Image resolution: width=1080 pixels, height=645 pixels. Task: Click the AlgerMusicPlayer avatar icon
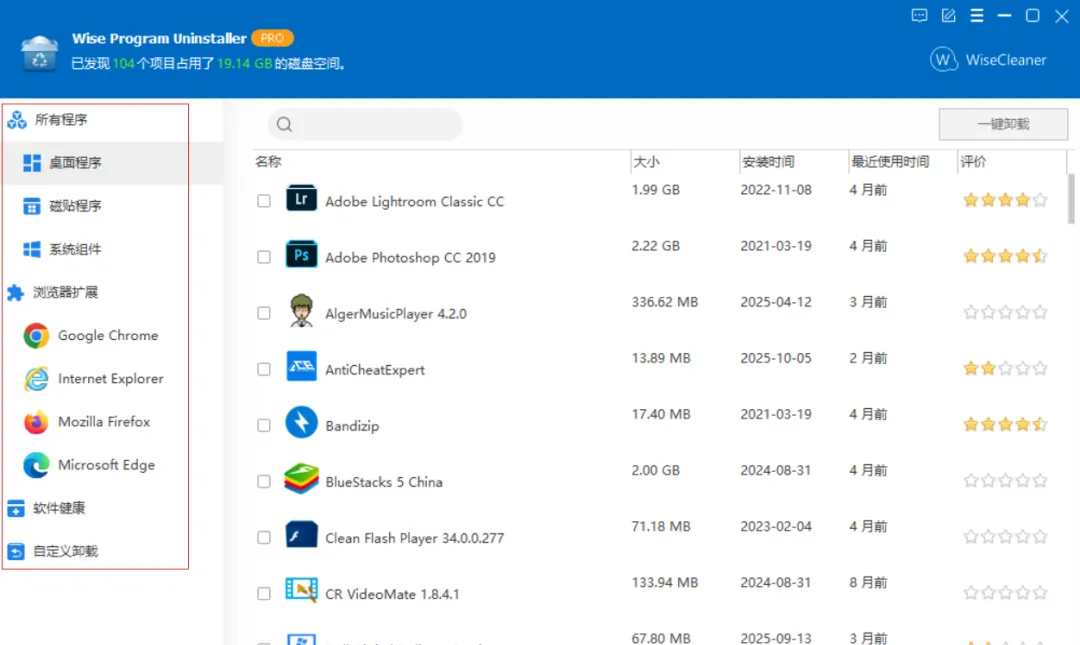click(x=301, y=311)
